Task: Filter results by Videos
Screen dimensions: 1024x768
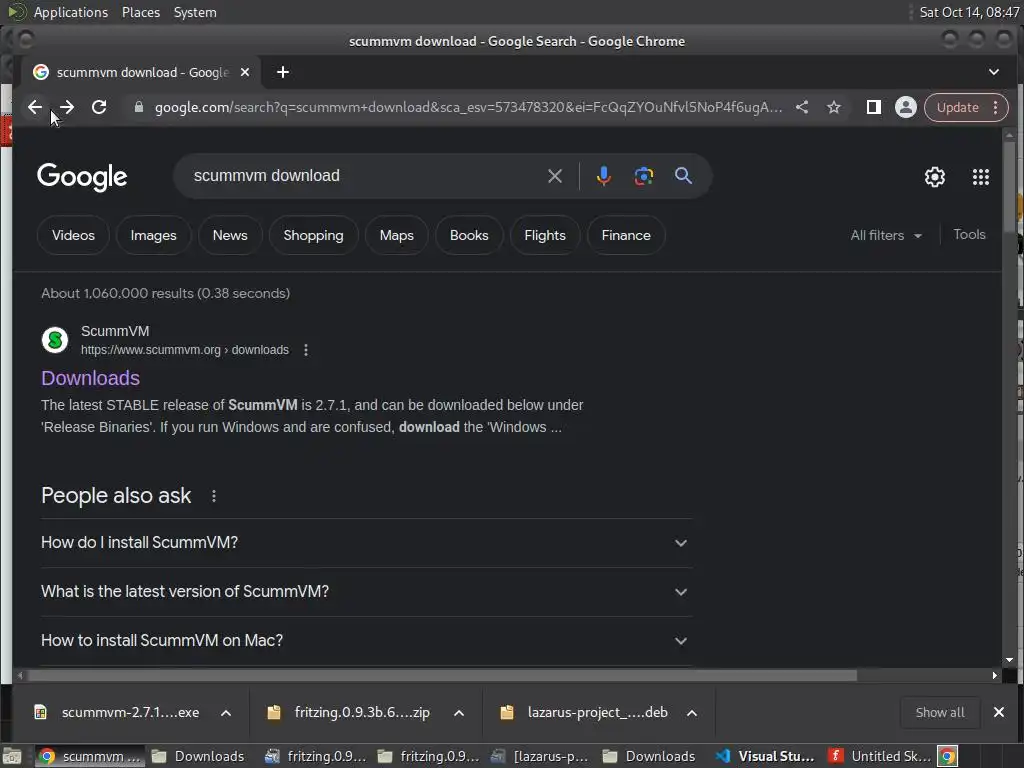Action: tap(73, 235)
